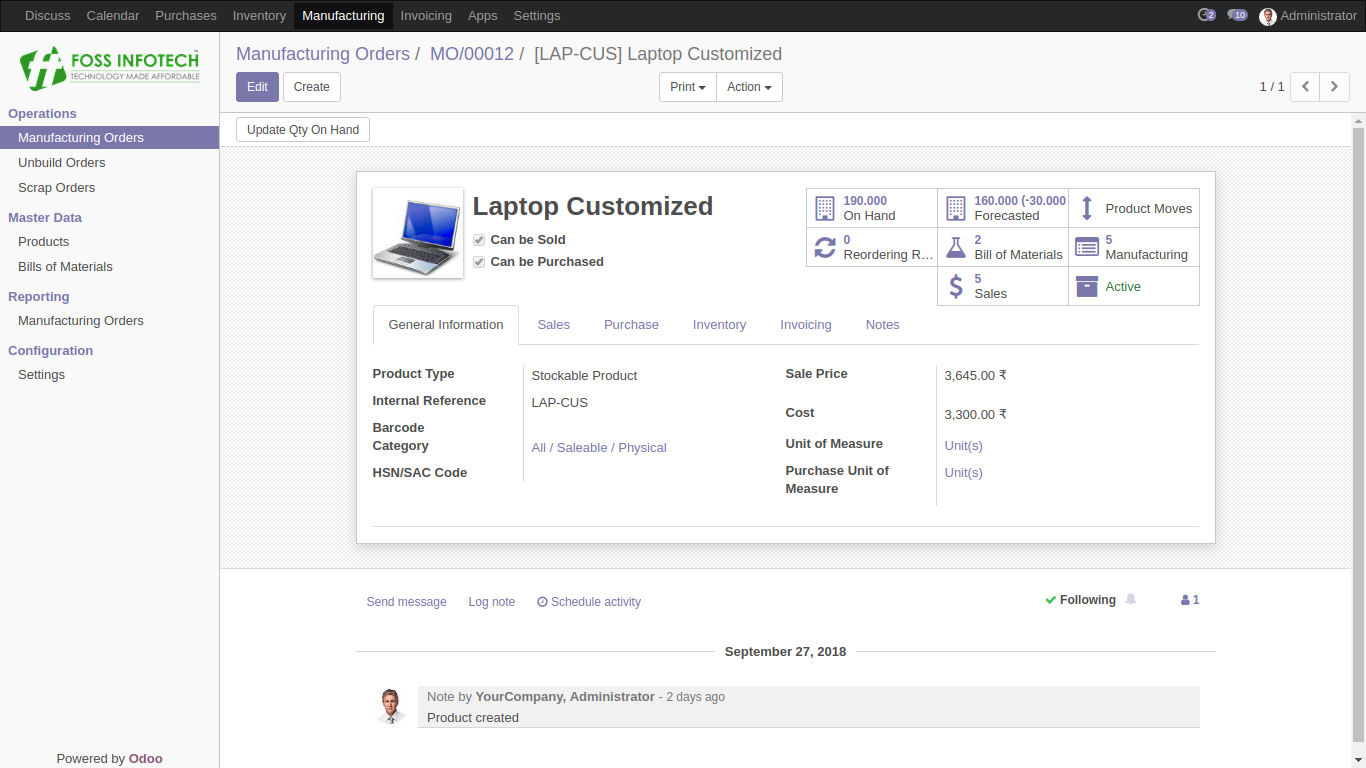Click the followers person icon
1366x768 pixels.
point(1185,600)
